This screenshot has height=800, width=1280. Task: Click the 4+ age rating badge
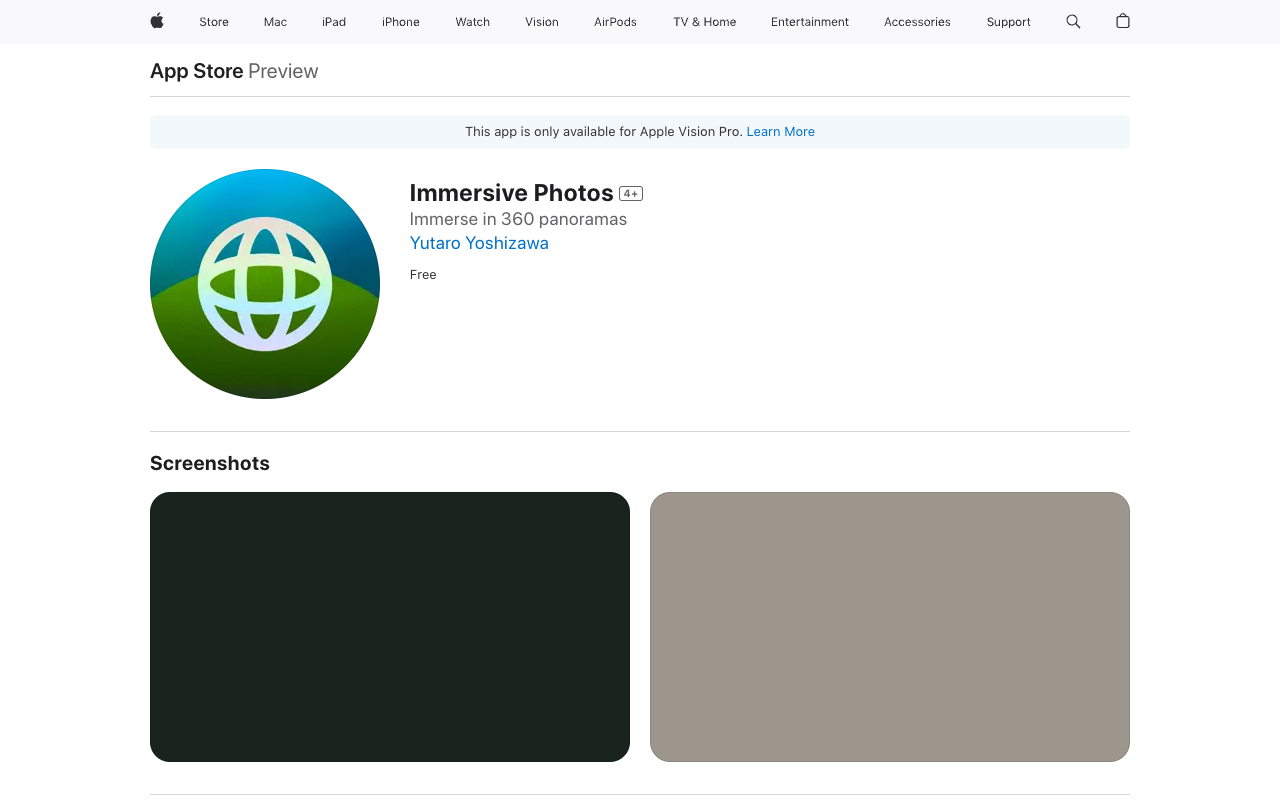coord(631,194)
